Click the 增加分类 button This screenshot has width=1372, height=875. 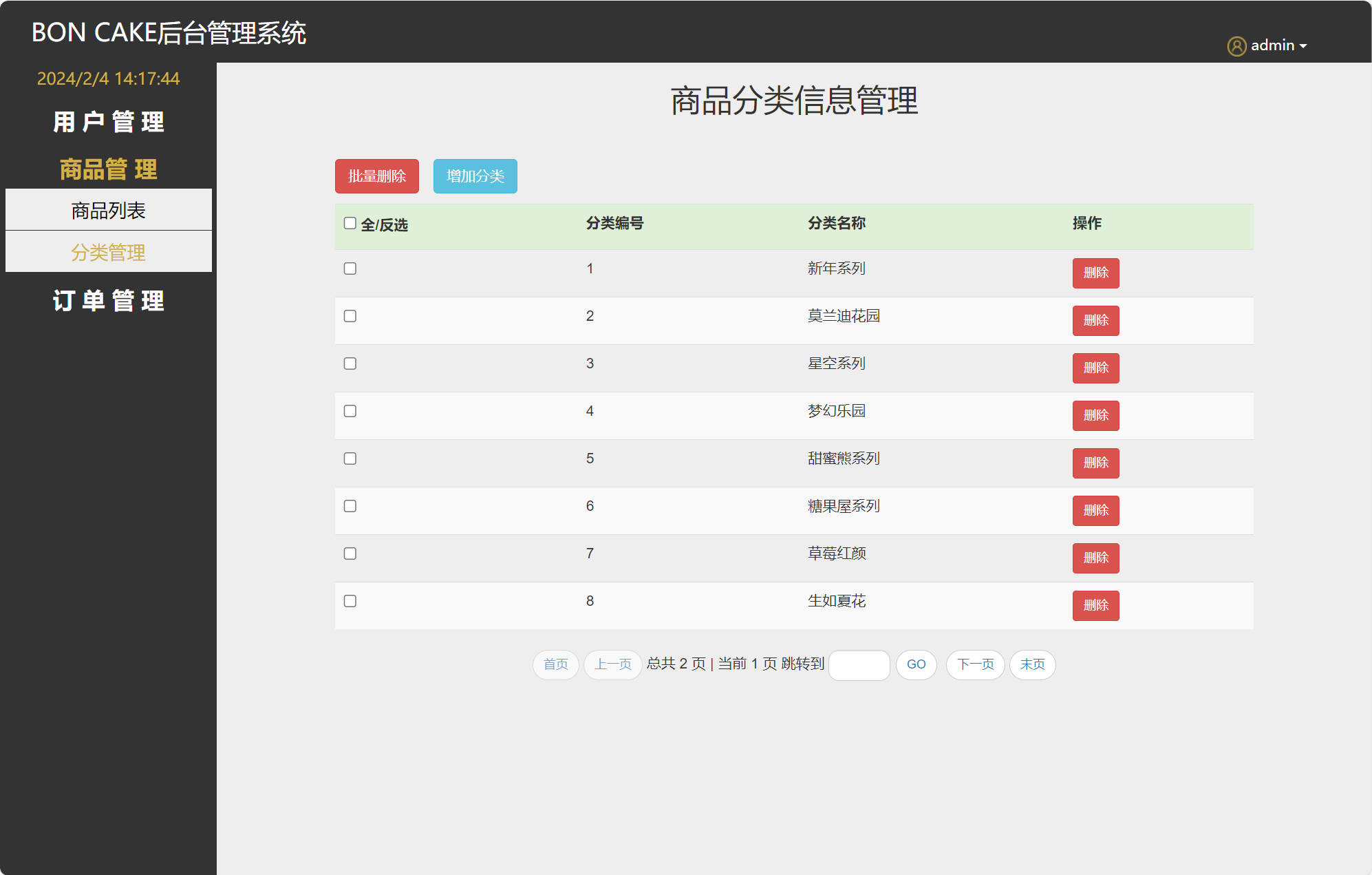point(475,176)
